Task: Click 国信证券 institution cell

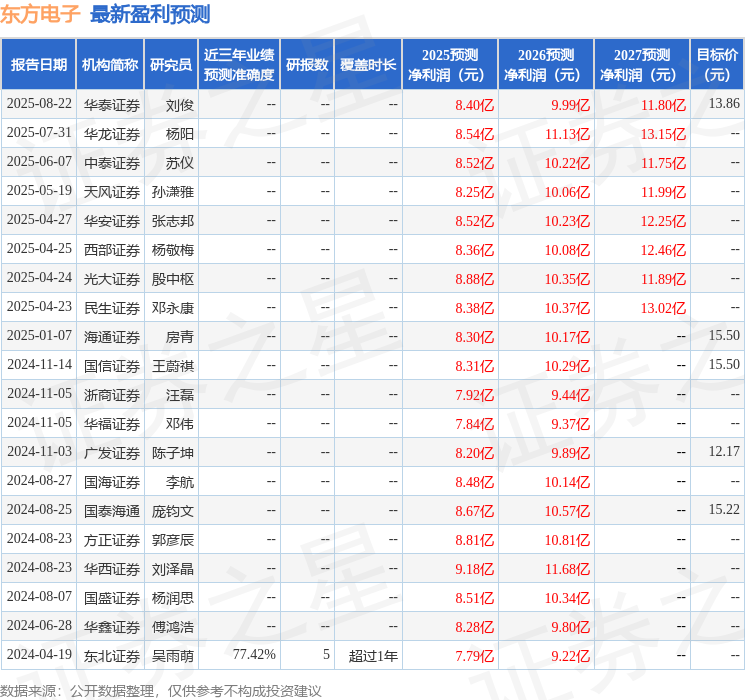Action: coord(112,366)
